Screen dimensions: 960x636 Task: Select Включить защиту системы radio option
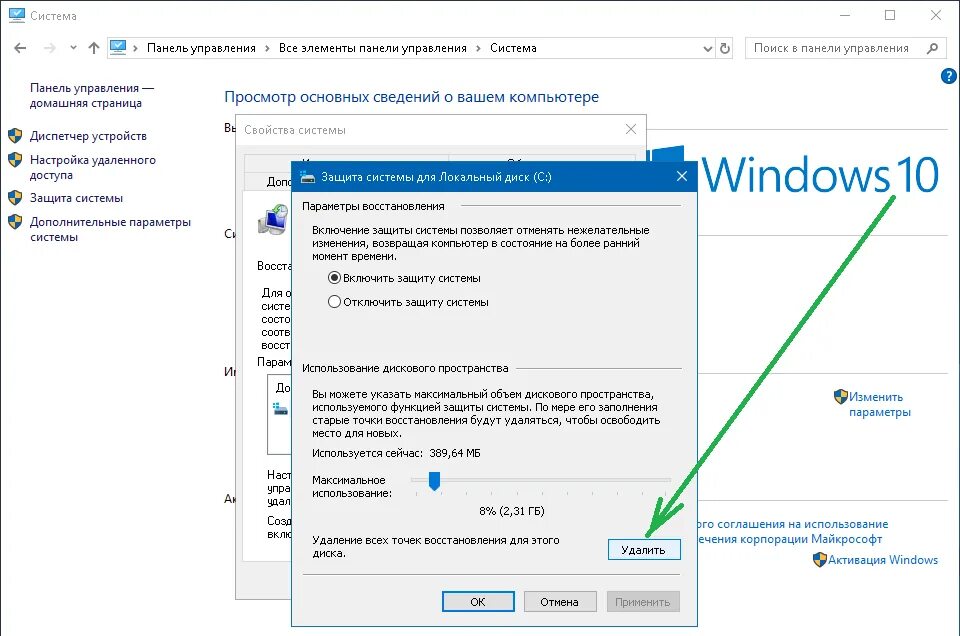405,278
